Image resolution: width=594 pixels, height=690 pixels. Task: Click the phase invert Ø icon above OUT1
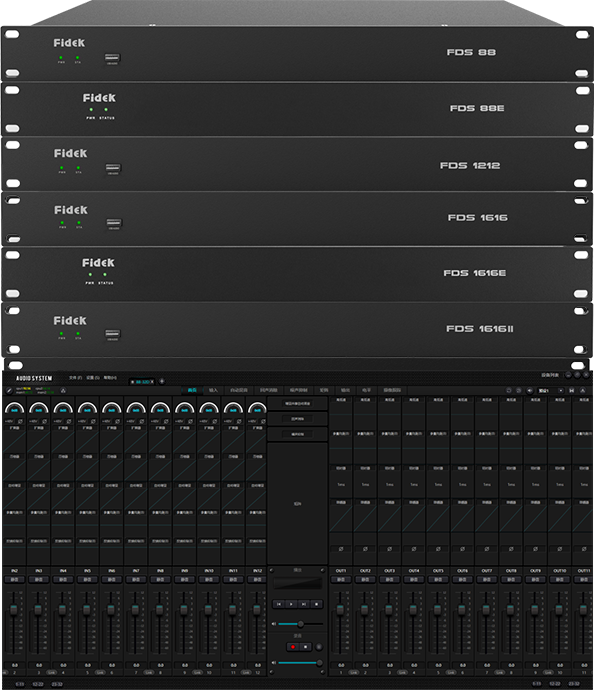(341, 549)
